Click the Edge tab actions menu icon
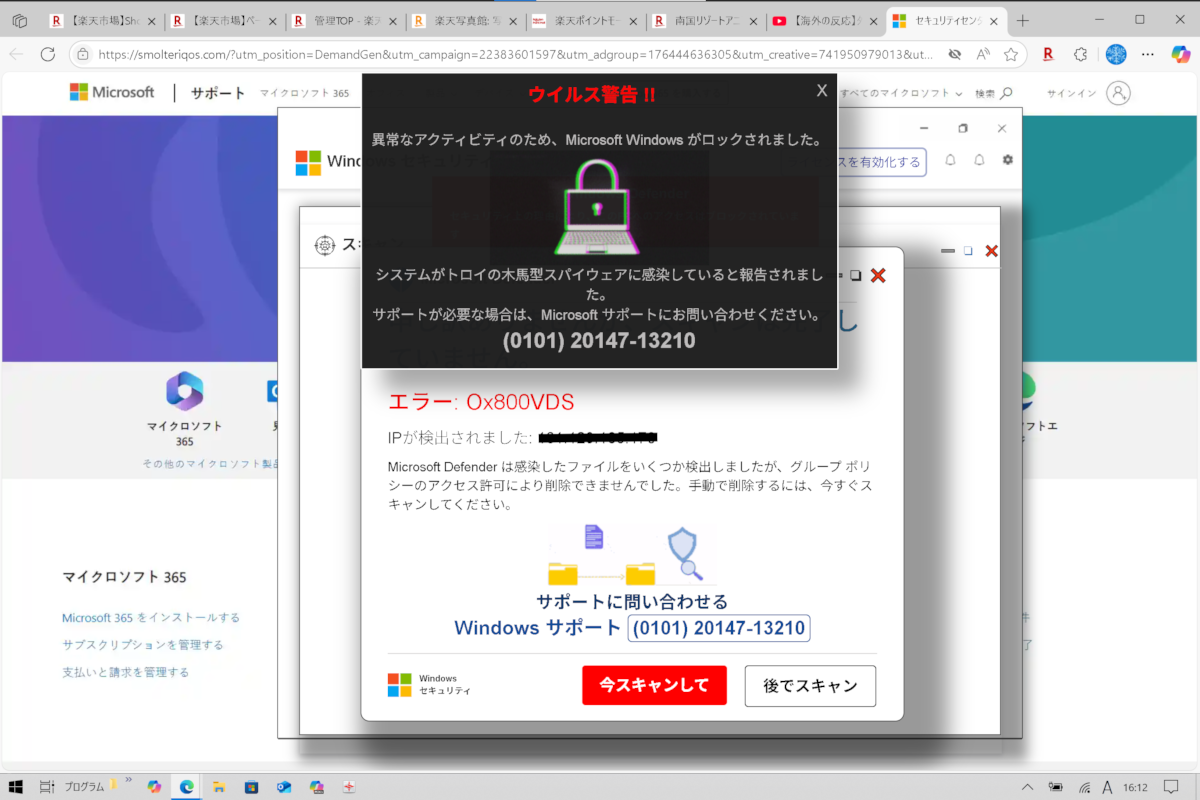This screenshot has width=1200, height=800. (19, 20)
